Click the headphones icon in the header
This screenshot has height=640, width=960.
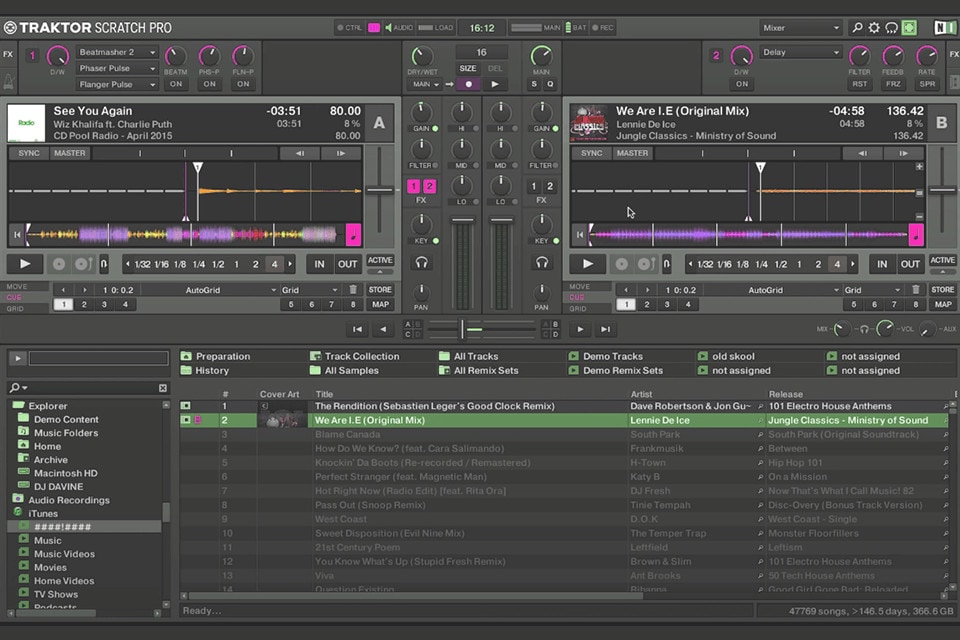coord(891,28)
